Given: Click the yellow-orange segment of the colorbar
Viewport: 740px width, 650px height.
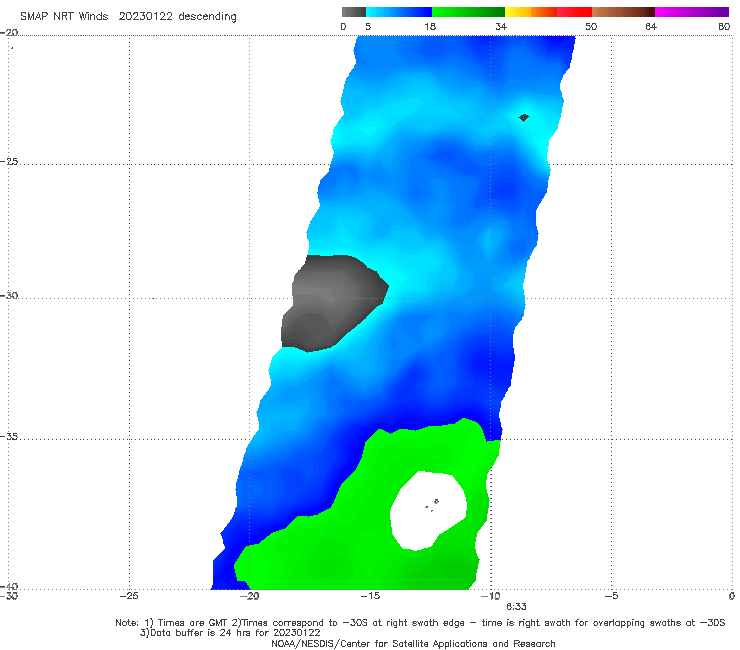Looking at the screenshot, I should [x=531, y=12].
